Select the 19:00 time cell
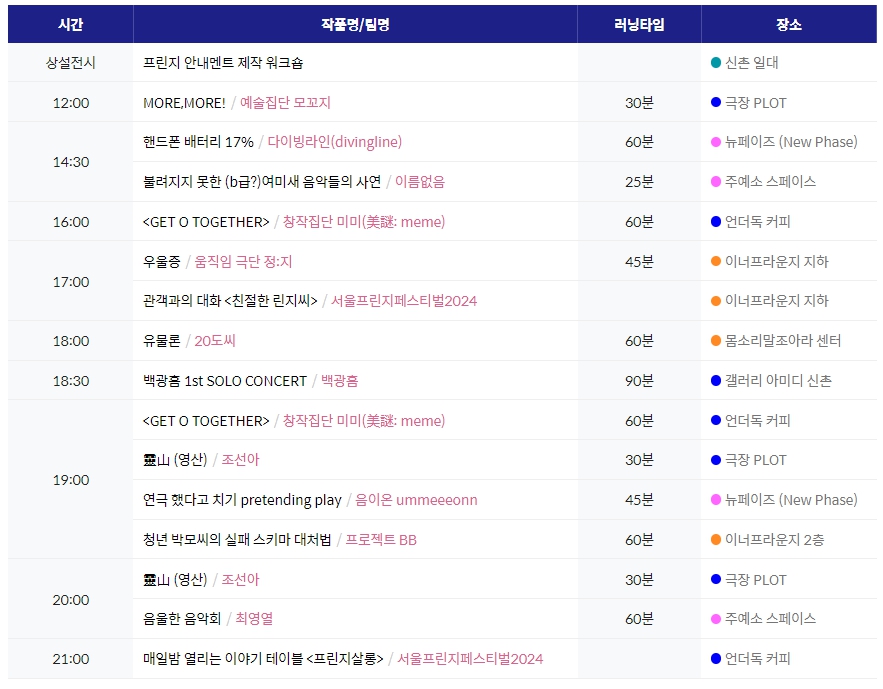Viewport: 883px width, 689px height. click(x=70, y=480)
